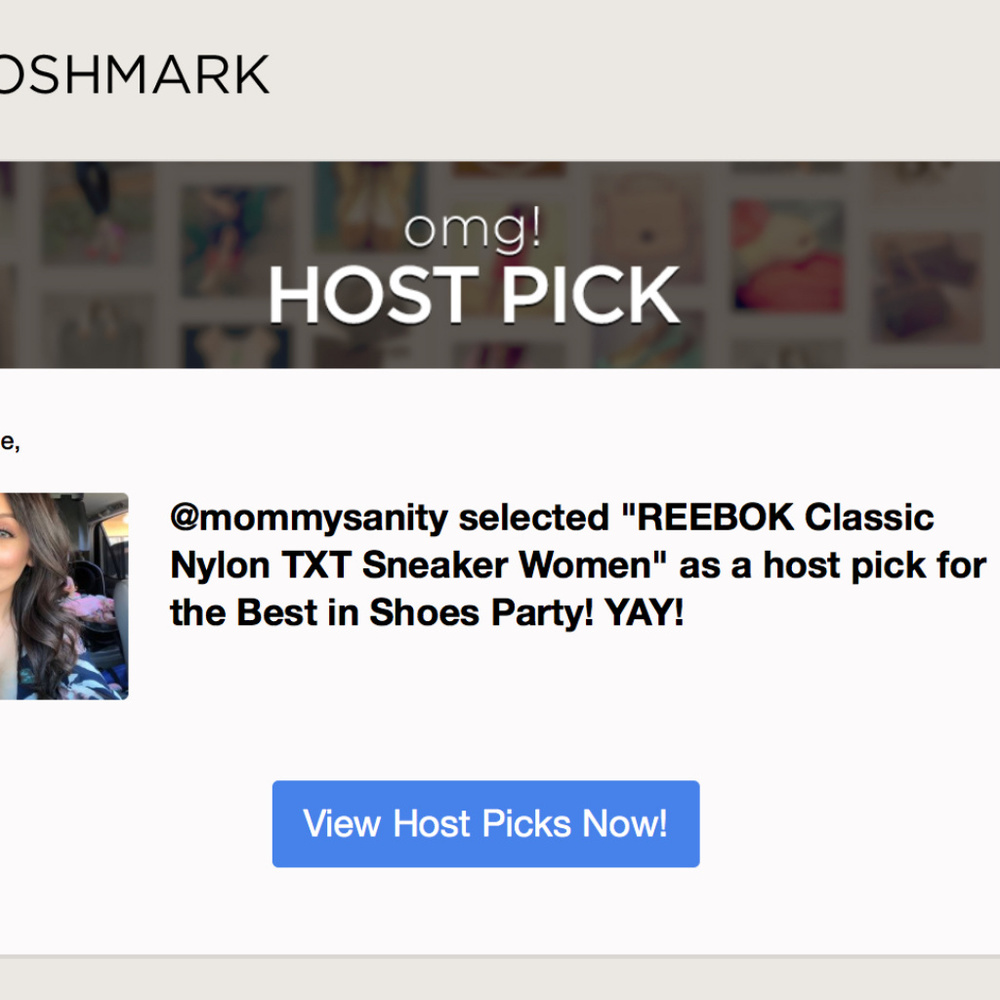This screenshot has width=1000, height=1000.
Task: Click the gray footer strip below the email card
Action: [500, 979]
